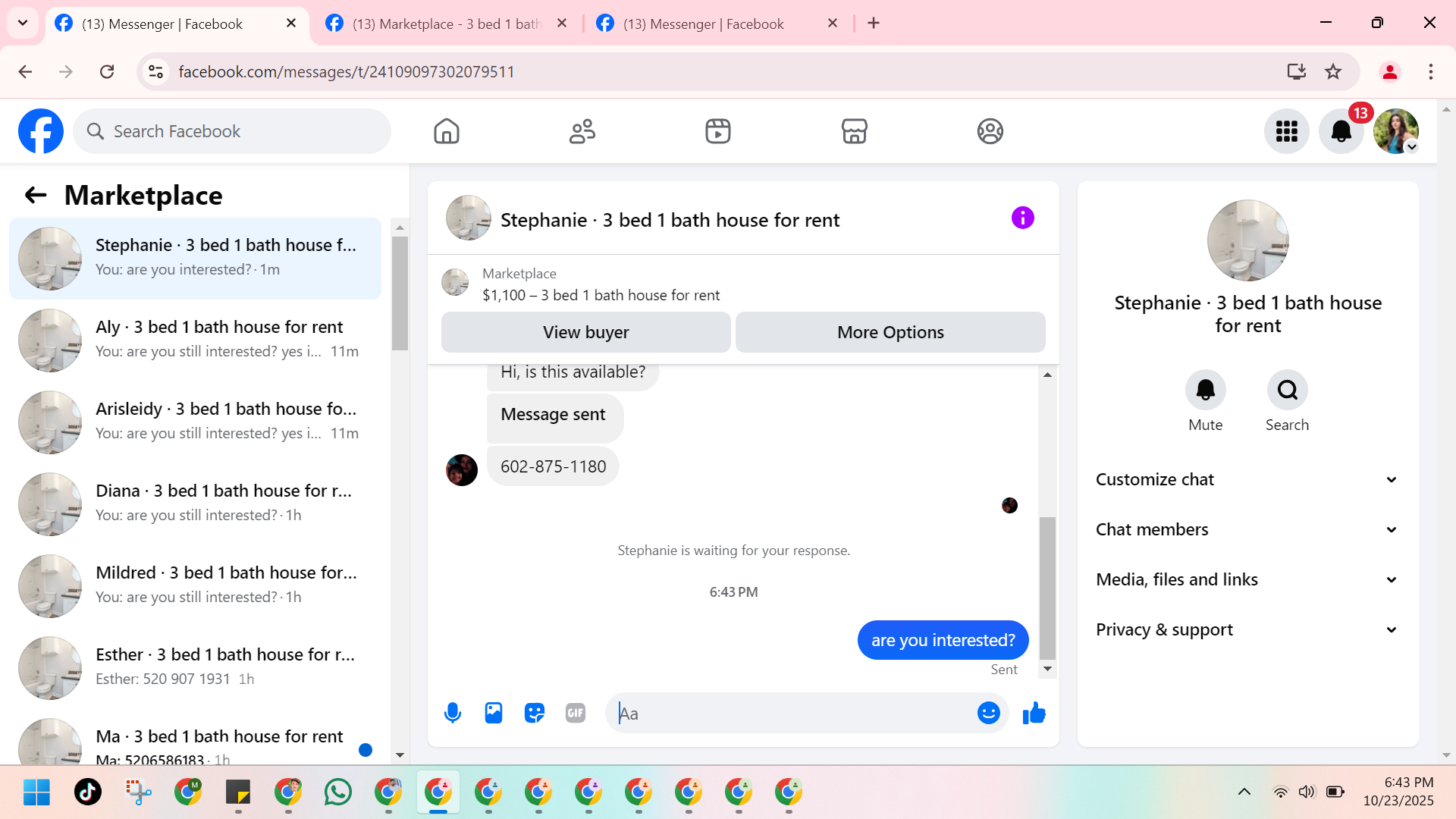Toggle conversation information panel icon
The width and height of the screenshot is (1456, 819).
point(1022,218)
